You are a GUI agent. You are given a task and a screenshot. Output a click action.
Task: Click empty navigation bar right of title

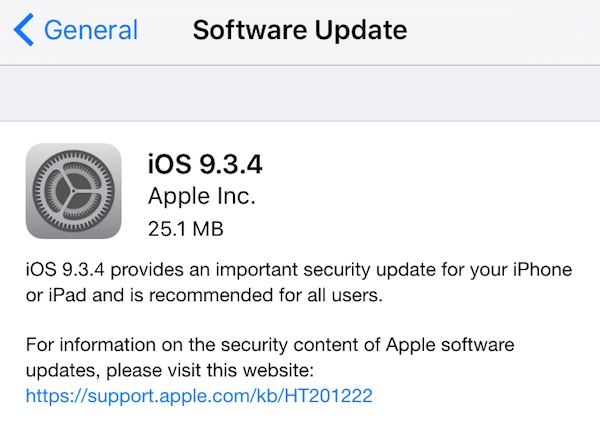click(x=500, y=30)
